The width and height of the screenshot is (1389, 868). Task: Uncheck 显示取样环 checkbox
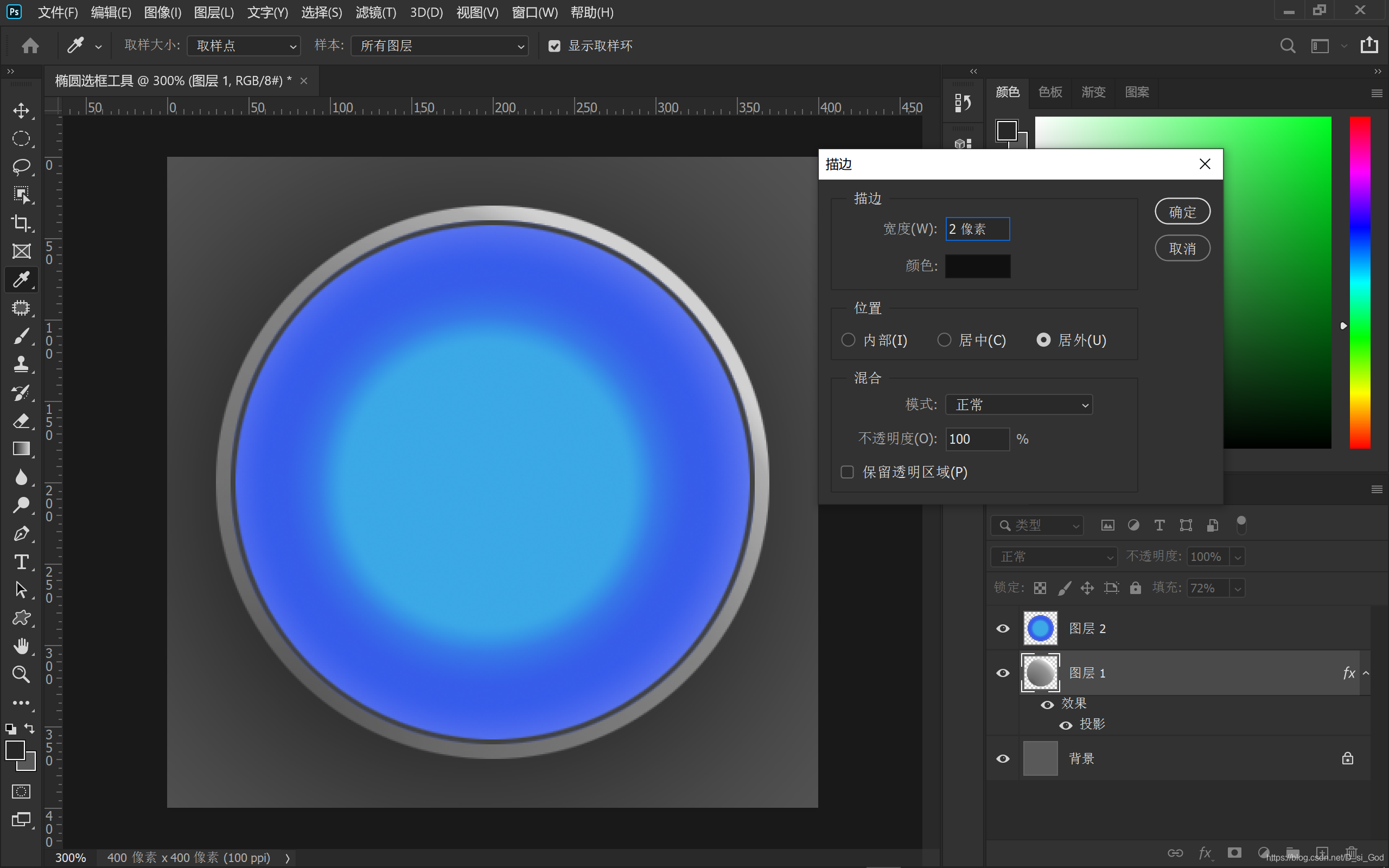[x=555, y=46]
